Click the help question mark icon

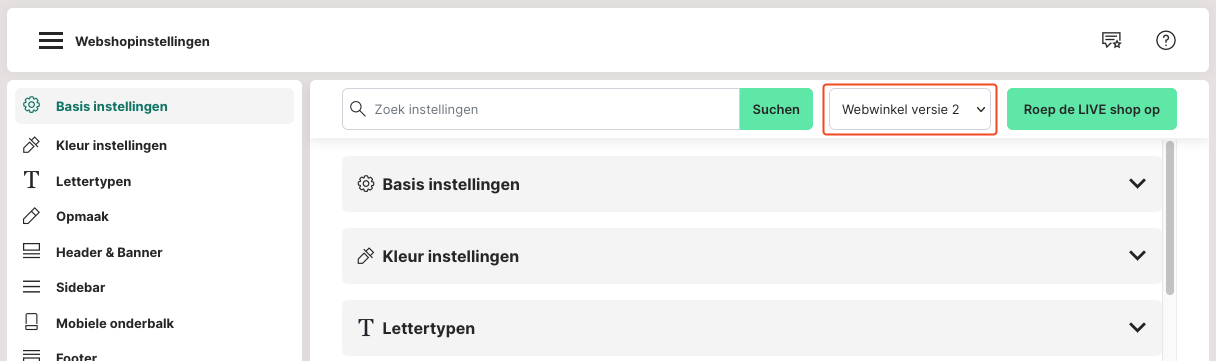1166,41
